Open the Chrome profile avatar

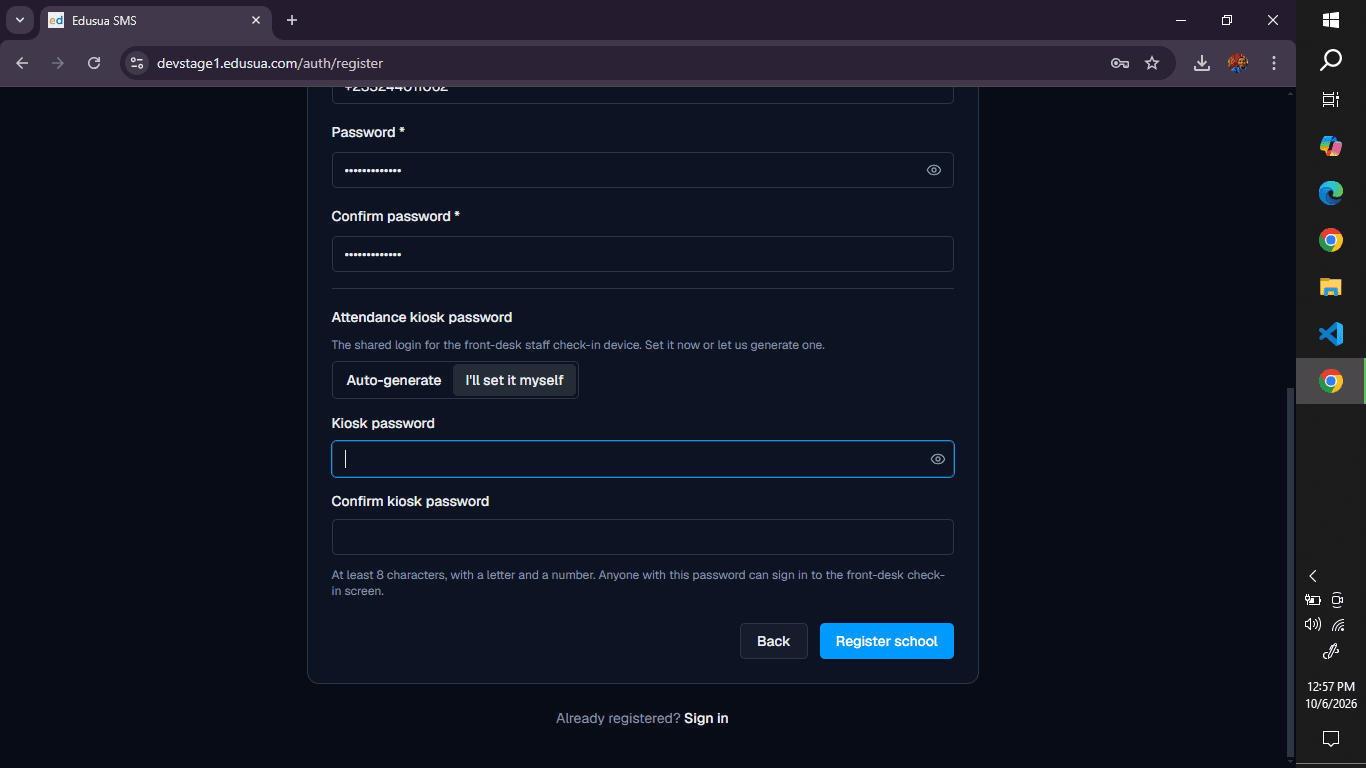1238,63
